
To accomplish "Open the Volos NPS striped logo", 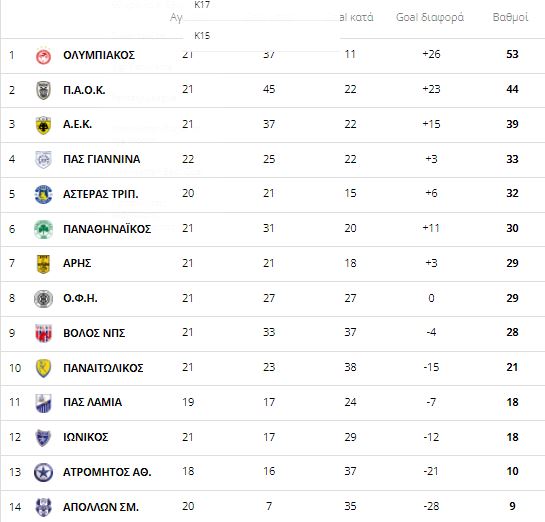I will coord(43,333).
